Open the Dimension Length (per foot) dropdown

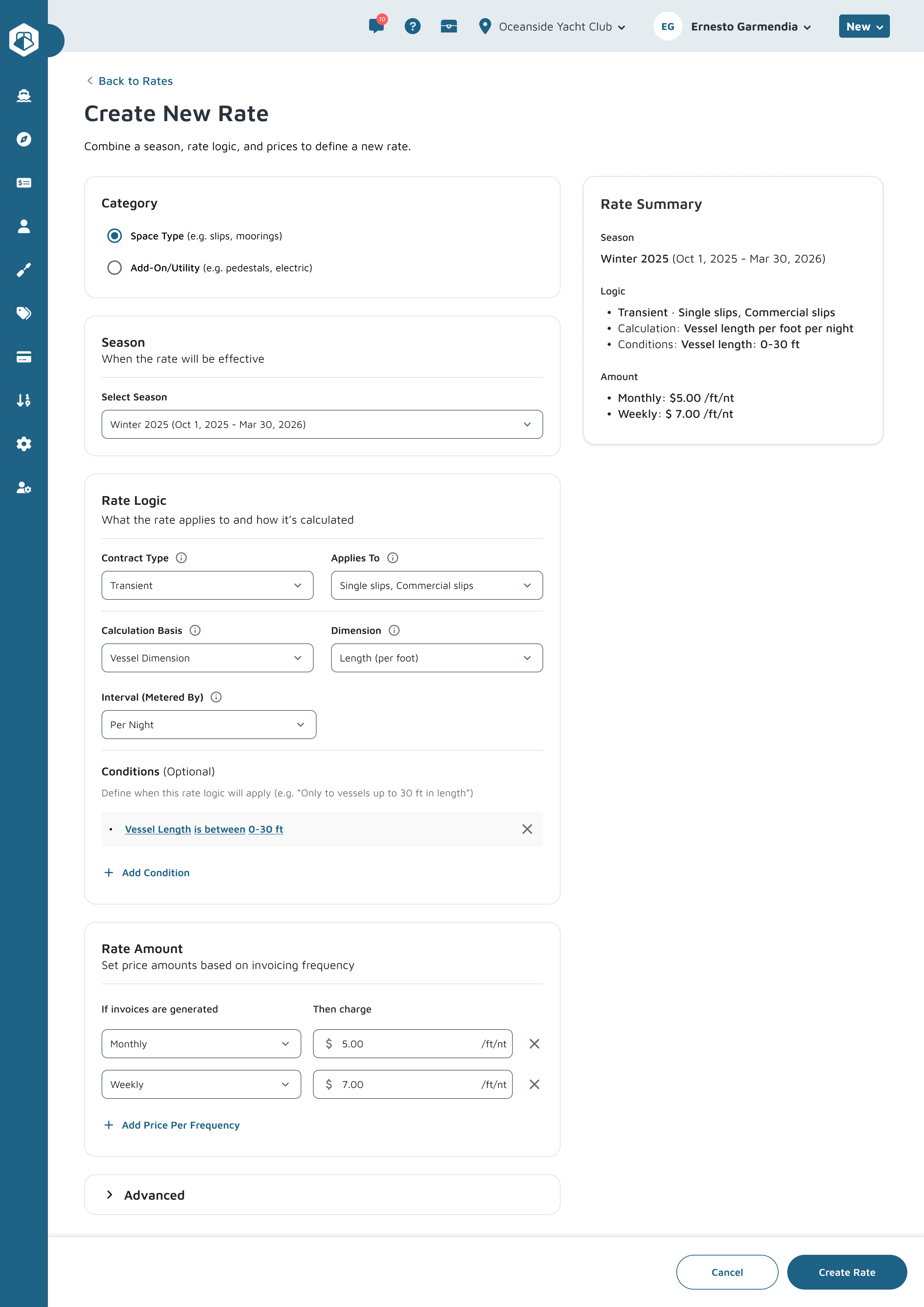[437, 658]
